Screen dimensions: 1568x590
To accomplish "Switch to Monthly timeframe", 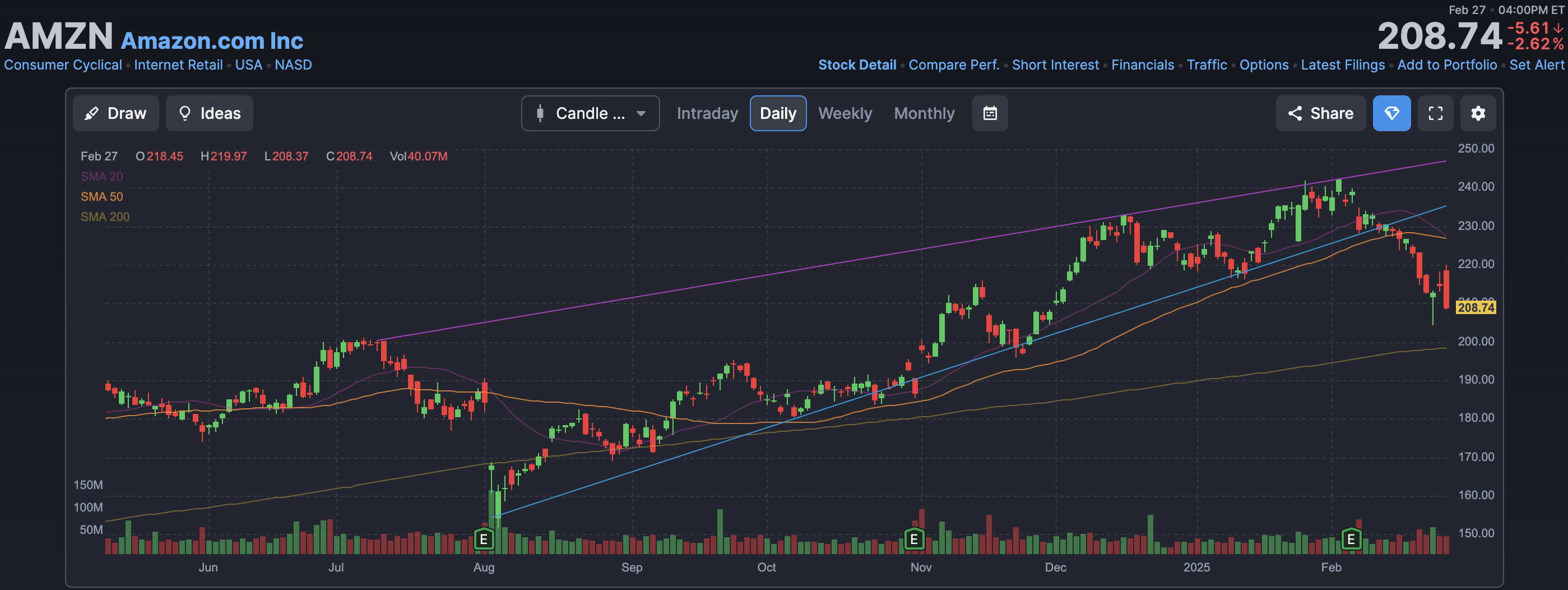I will point(924,113).
